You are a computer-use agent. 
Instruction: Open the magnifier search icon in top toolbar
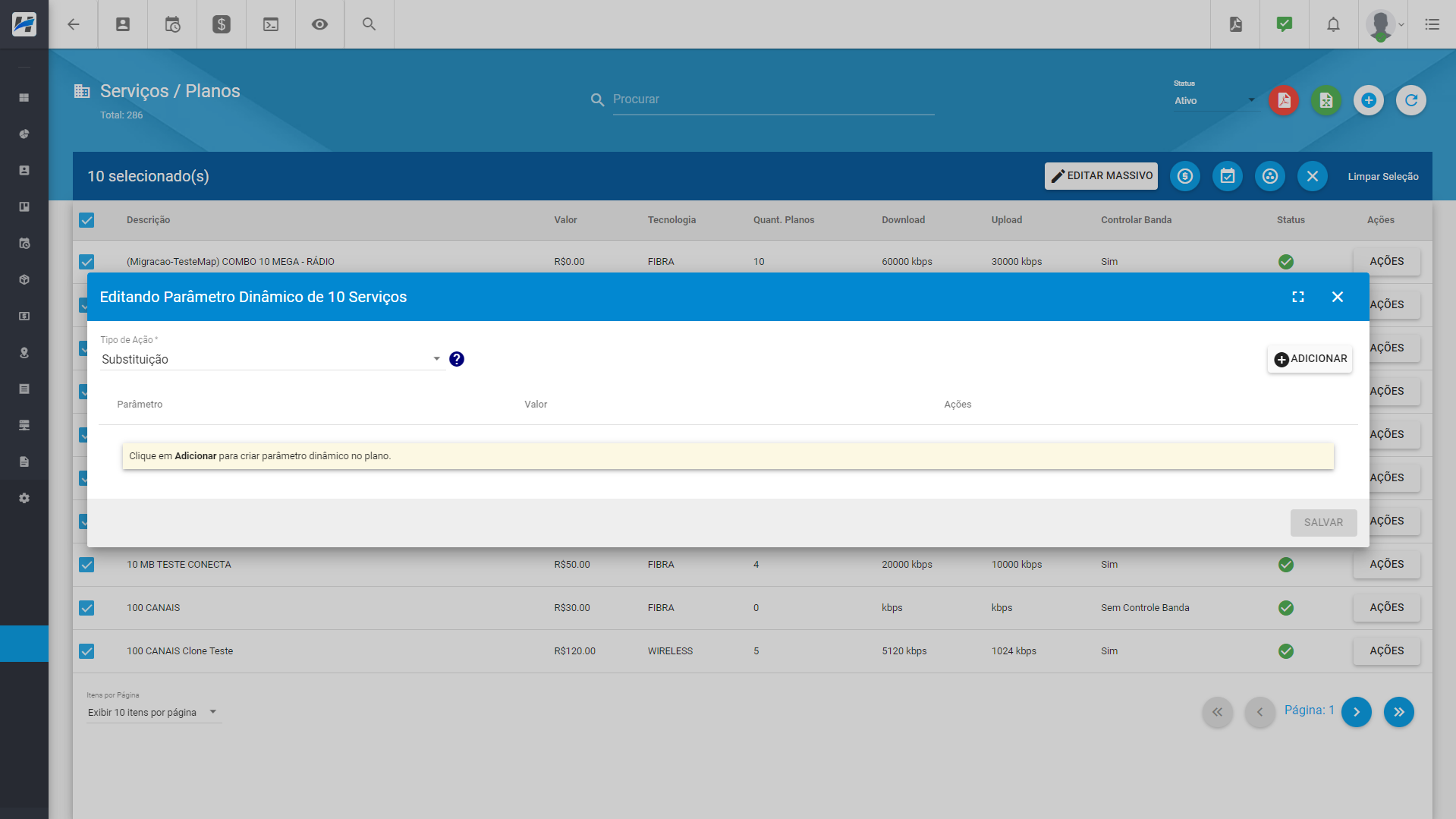369,24
